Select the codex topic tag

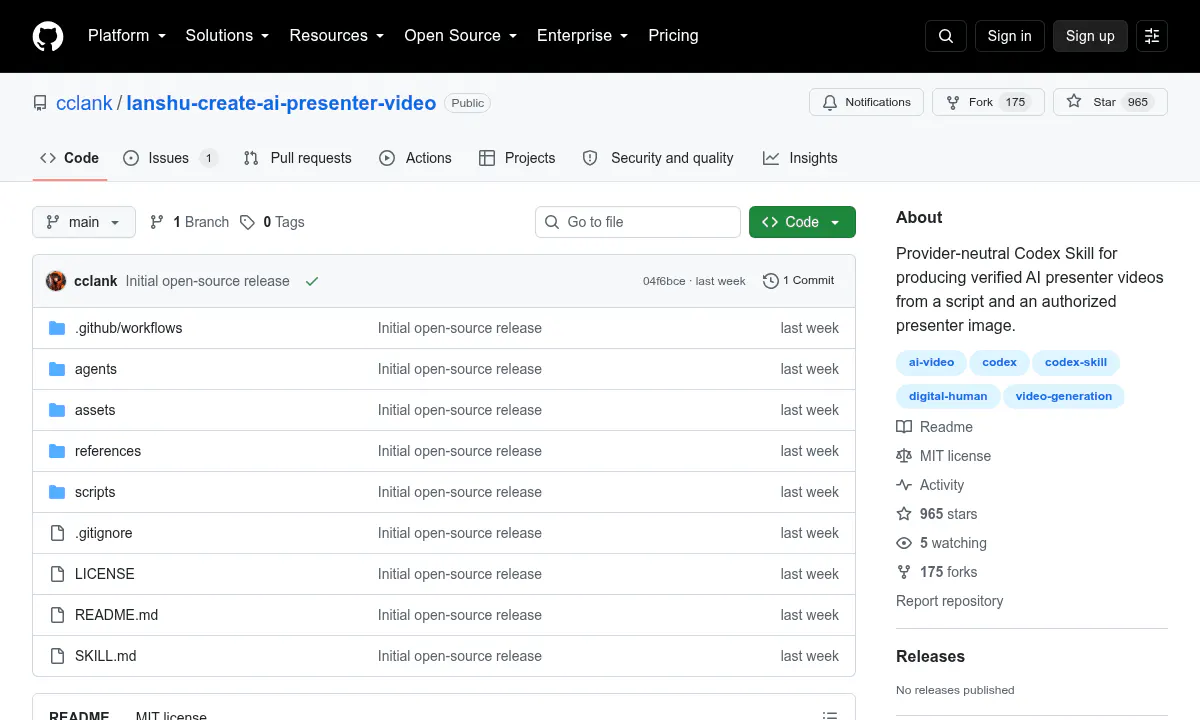coord(999,362)
